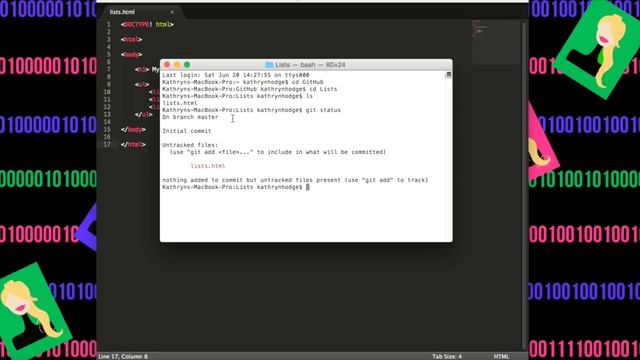The image size is (640, 360).
Task: Click the editor minimap preview
Action: pos(496,42)
